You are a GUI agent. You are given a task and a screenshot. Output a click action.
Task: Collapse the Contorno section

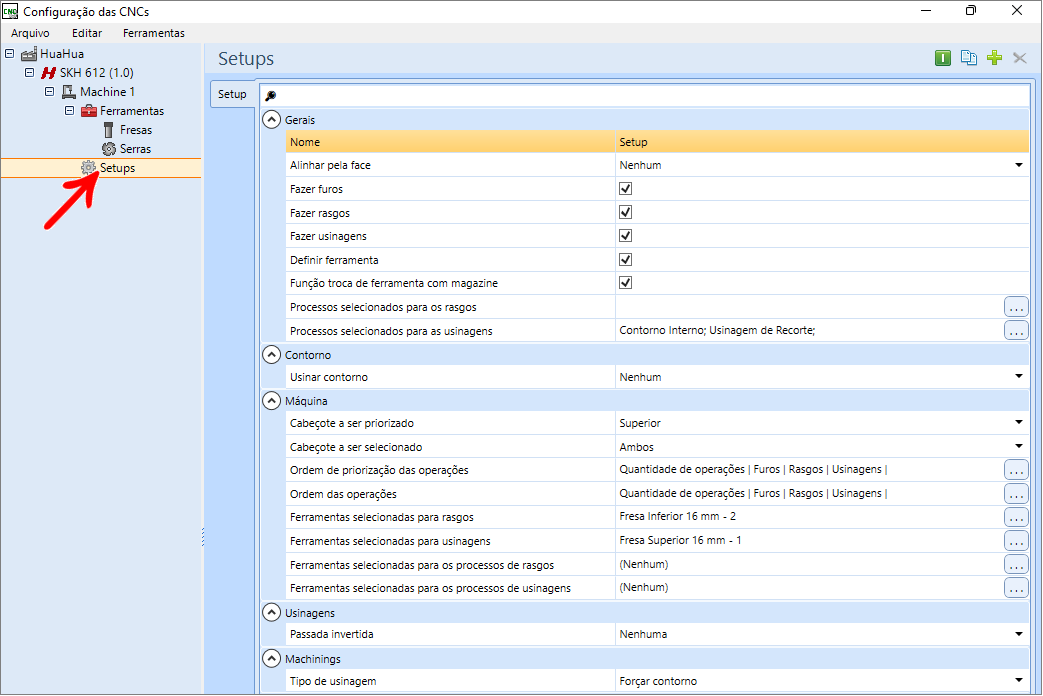click(271, 355)
